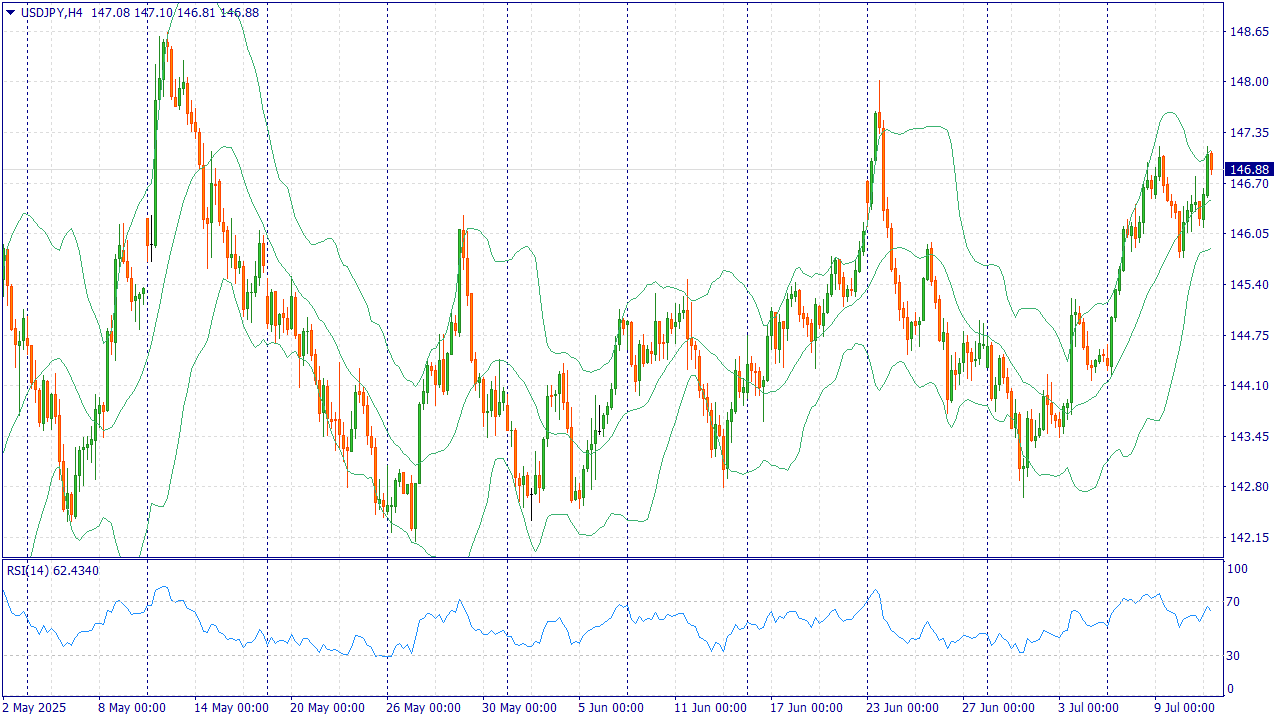This screenshot has width=1280, height=720.
Task: Click the 148.65 price scale label
Action: tap(1248, 32)
